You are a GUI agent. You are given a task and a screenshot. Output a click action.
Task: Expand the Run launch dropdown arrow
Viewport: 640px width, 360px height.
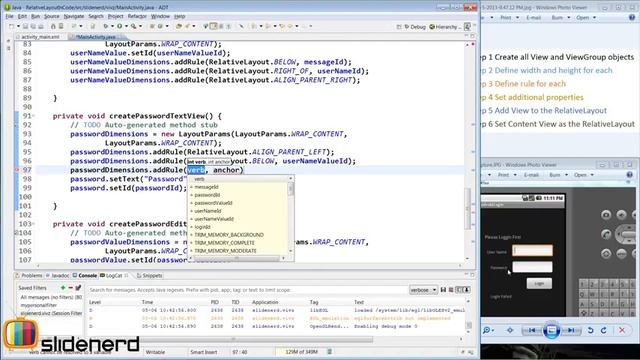(x=126, y=26)
